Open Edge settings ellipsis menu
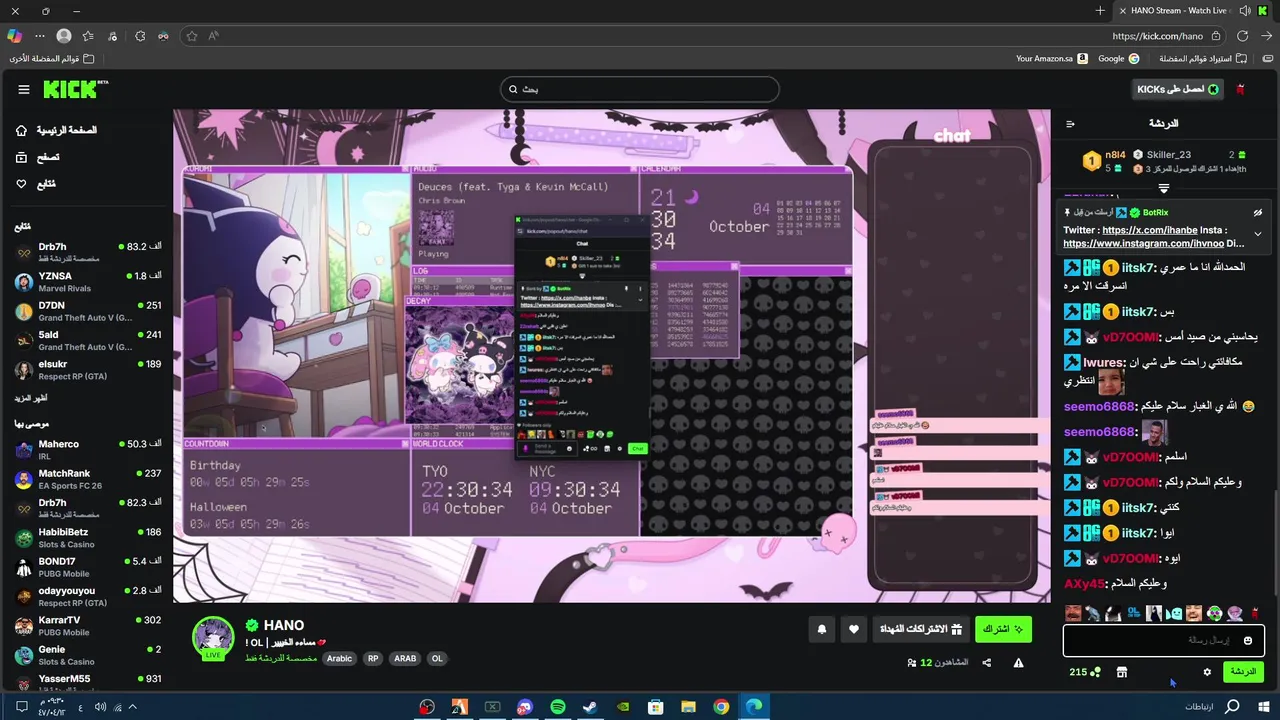The image size is (1280, 720). click(40, 36)
